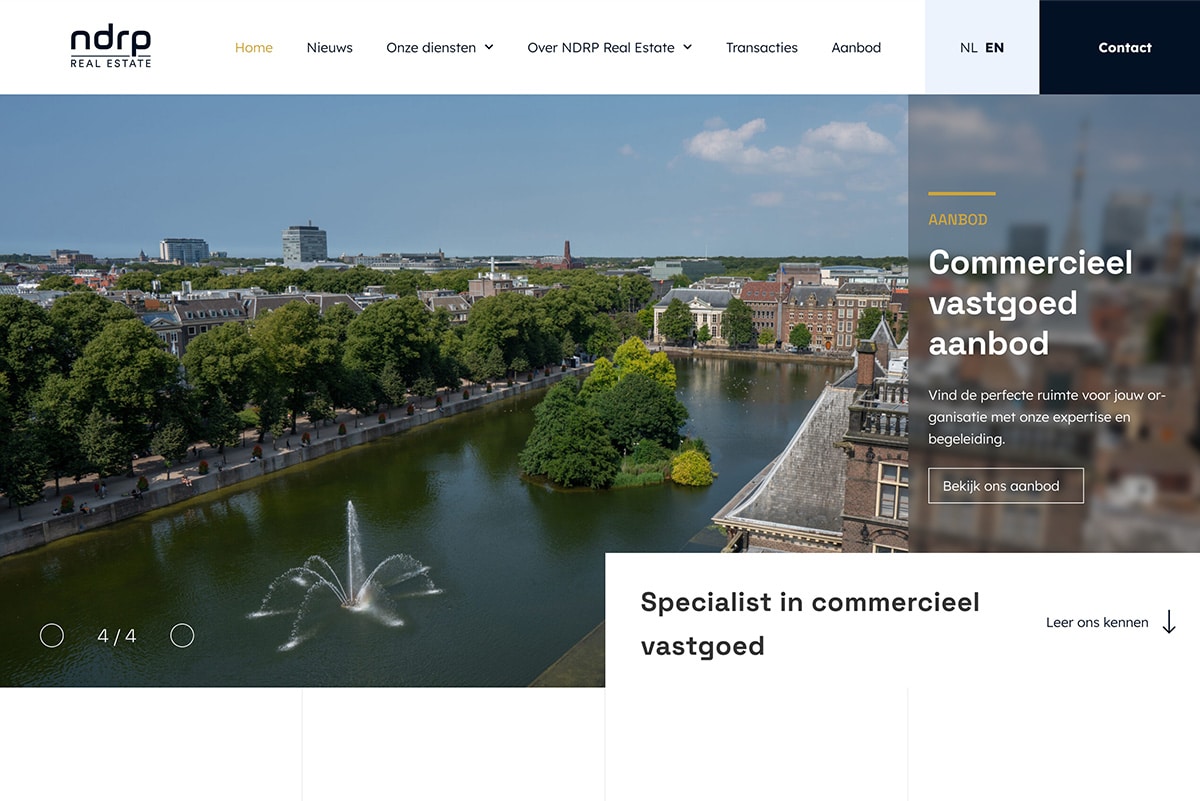
Task: Open the Transacties menu item
Action: tap(762, 47)
